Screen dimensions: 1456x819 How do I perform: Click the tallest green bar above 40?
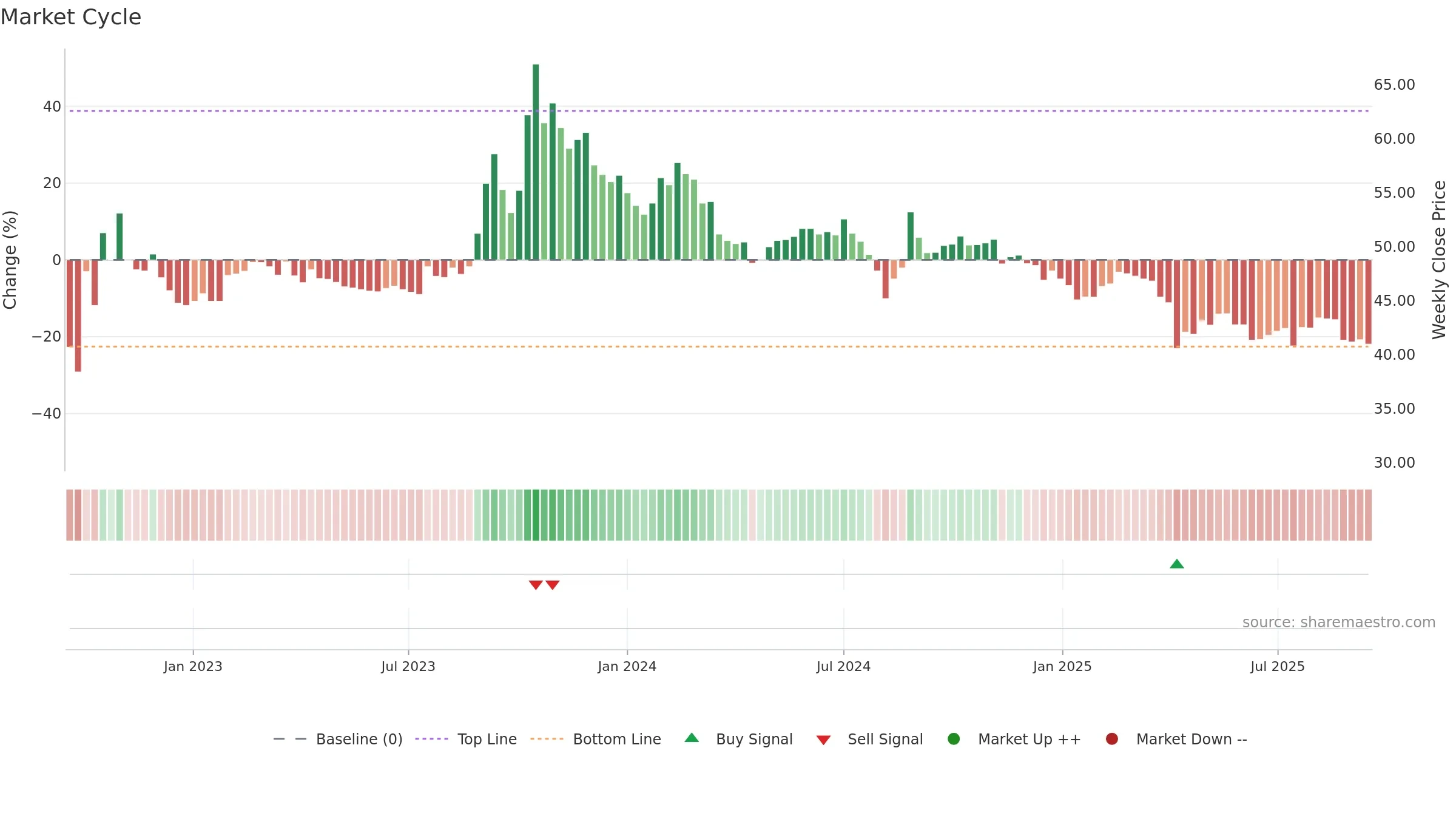[x=536, y=162]
